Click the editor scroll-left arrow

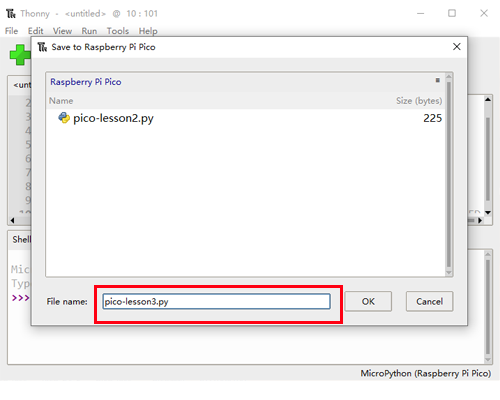tap(12, 220)
